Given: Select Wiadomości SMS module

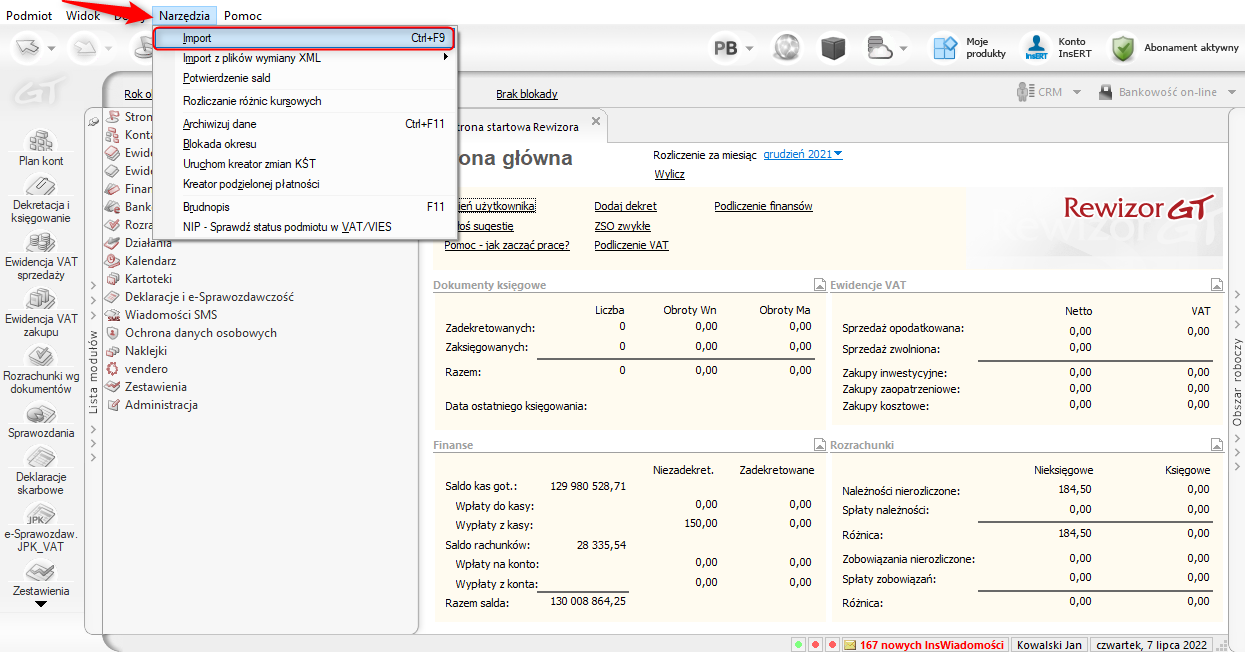Looking at the screenshot, I should (170, 315).
